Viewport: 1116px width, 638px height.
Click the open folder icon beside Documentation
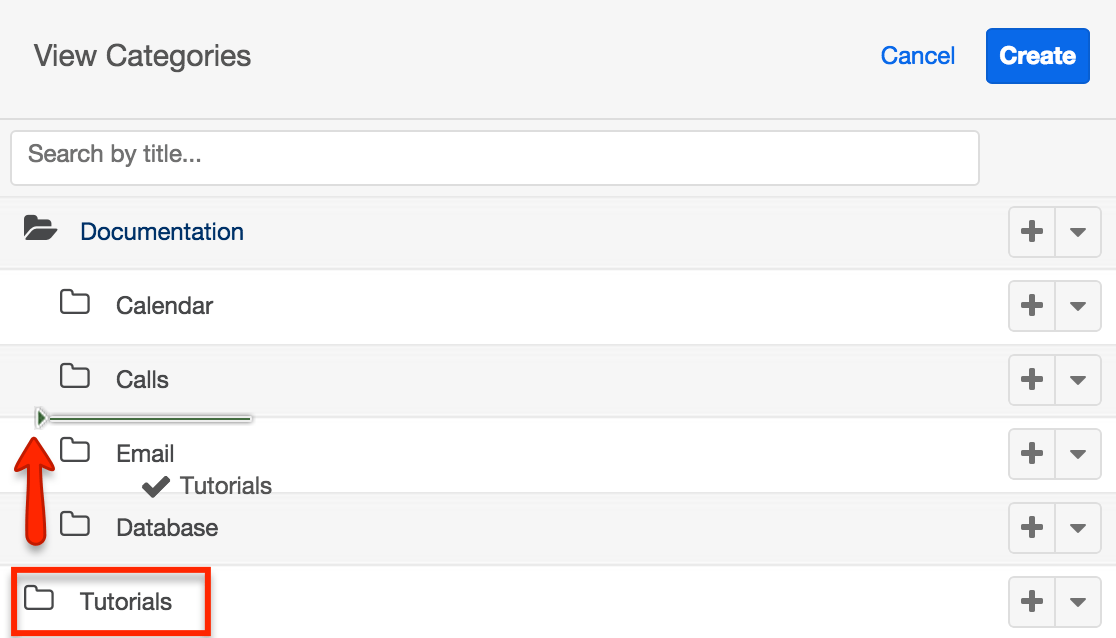click(40, 229)
